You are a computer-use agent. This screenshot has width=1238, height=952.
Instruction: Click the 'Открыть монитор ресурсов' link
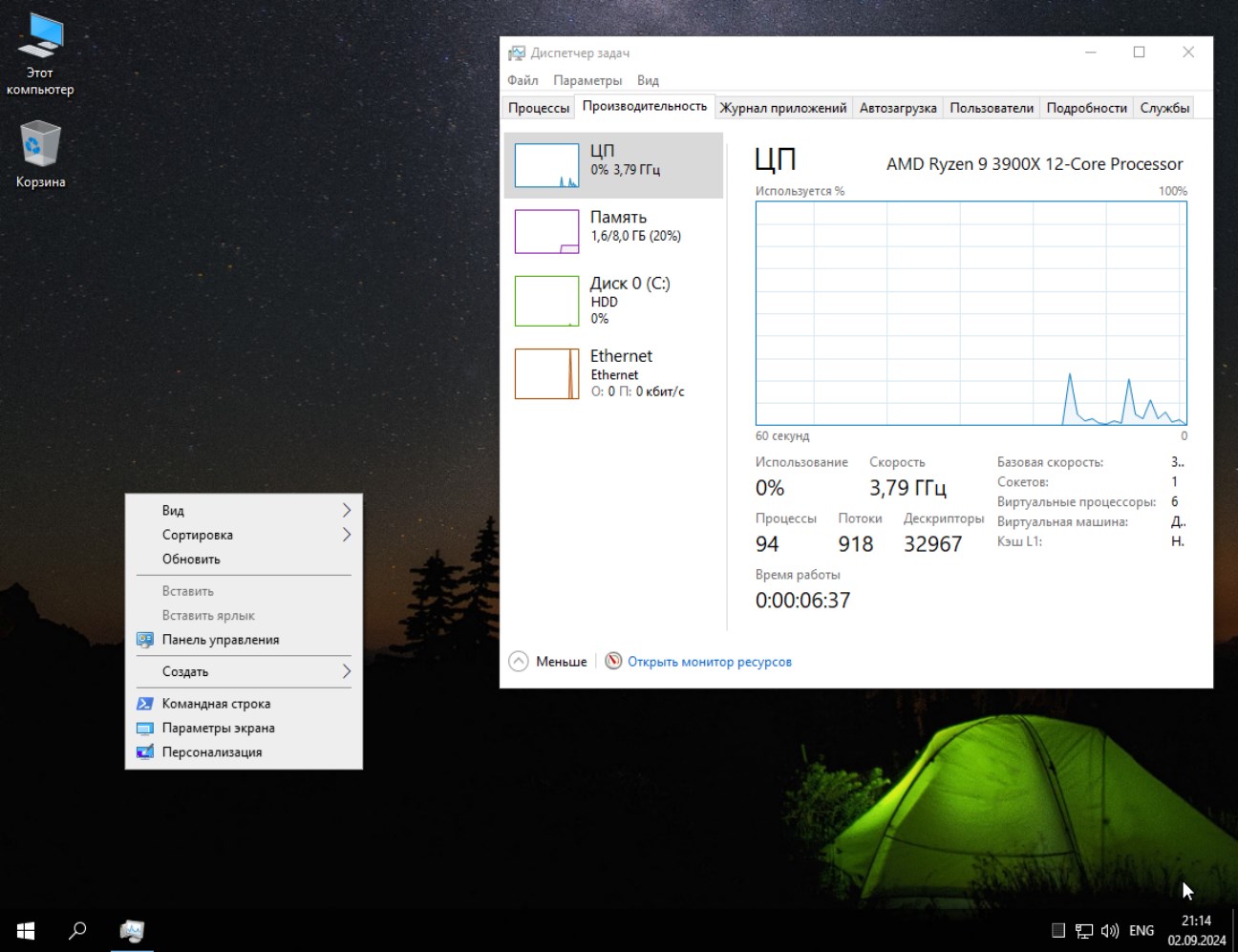tap(710, 662)
